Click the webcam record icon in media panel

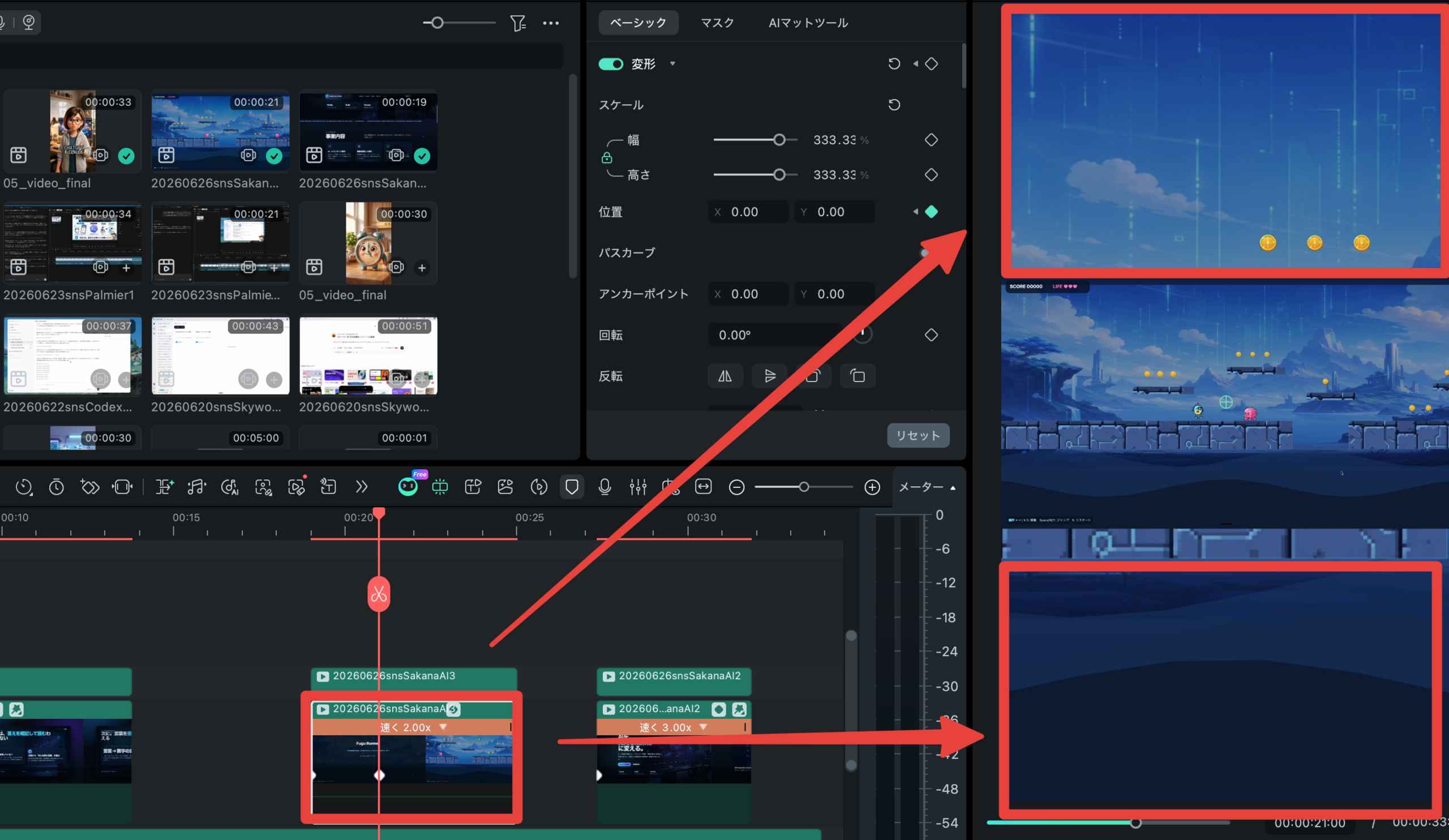29,23
